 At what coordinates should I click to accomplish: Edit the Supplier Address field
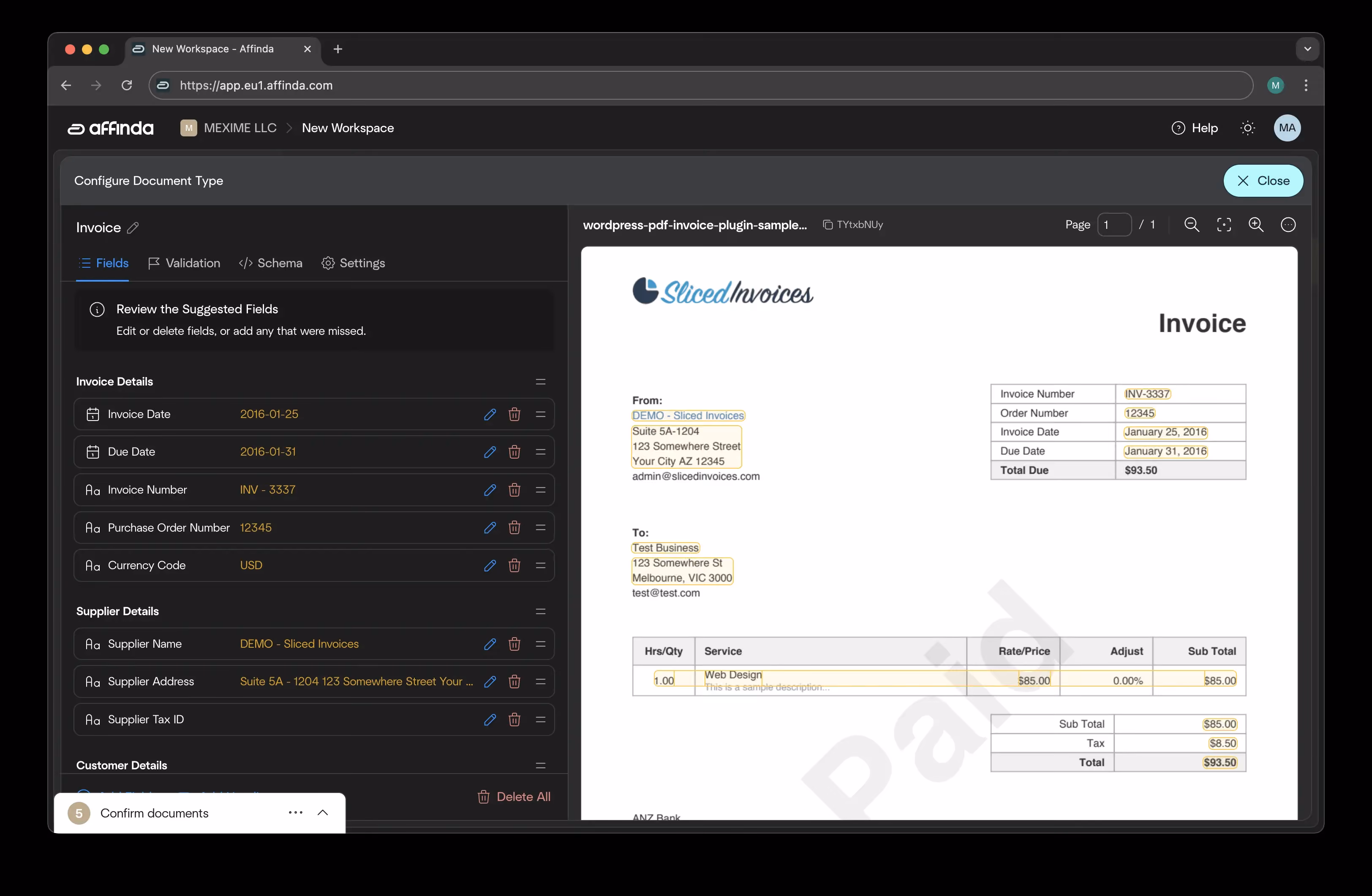tap(490, 681)
